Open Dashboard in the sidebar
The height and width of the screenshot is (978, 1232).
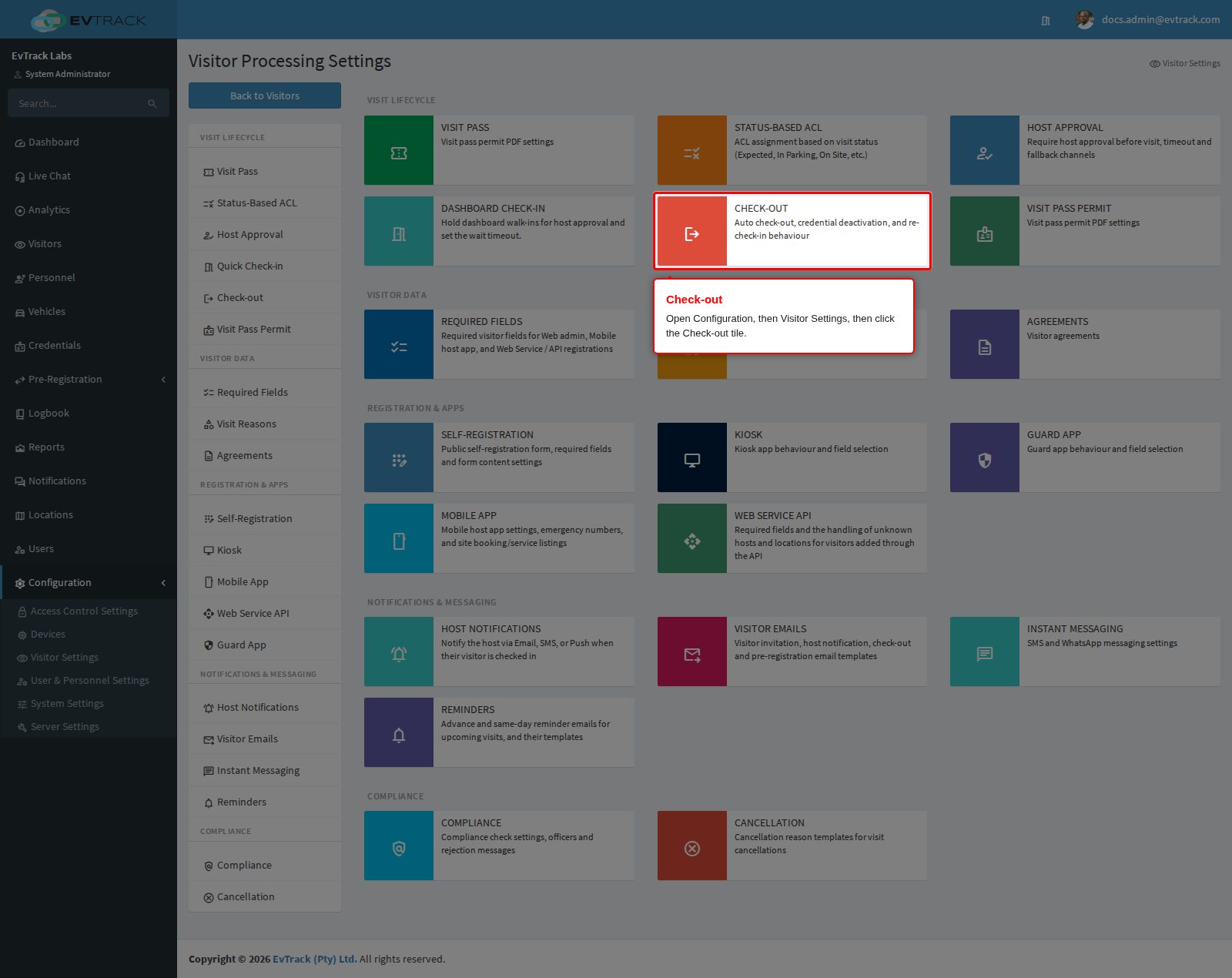coord(89,142)
